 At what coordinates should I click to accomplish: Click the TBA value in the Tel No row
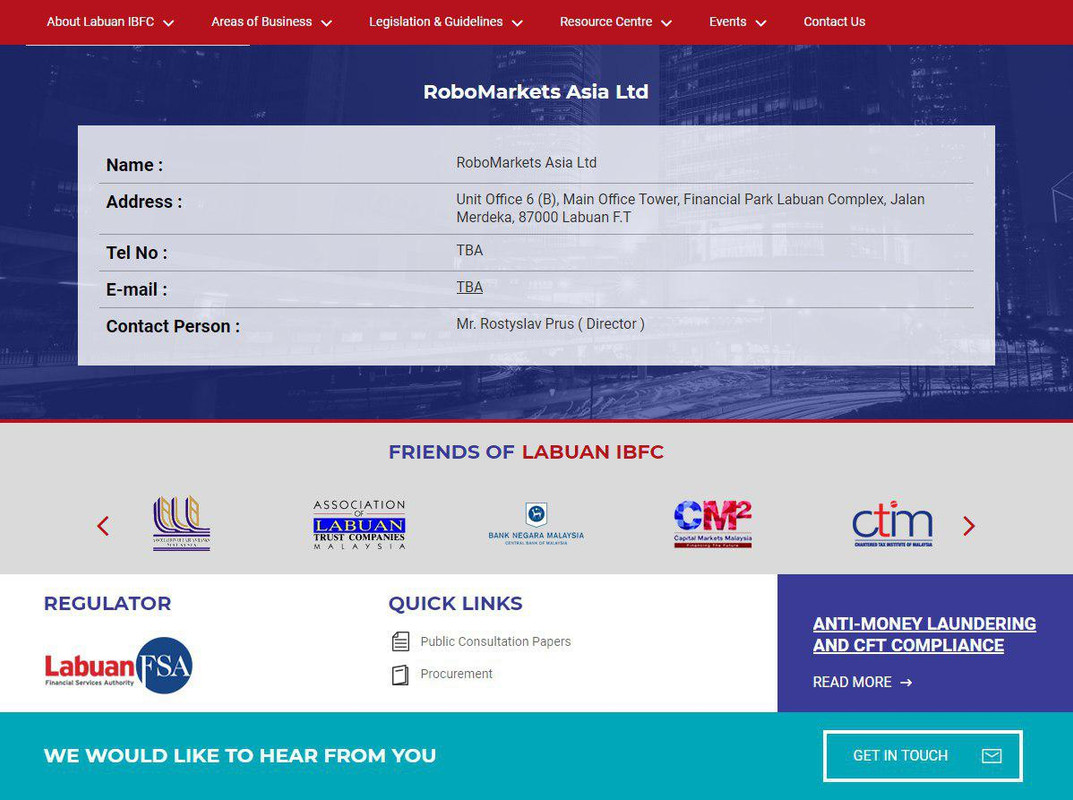pyautogui.click(x=469, y=250)
